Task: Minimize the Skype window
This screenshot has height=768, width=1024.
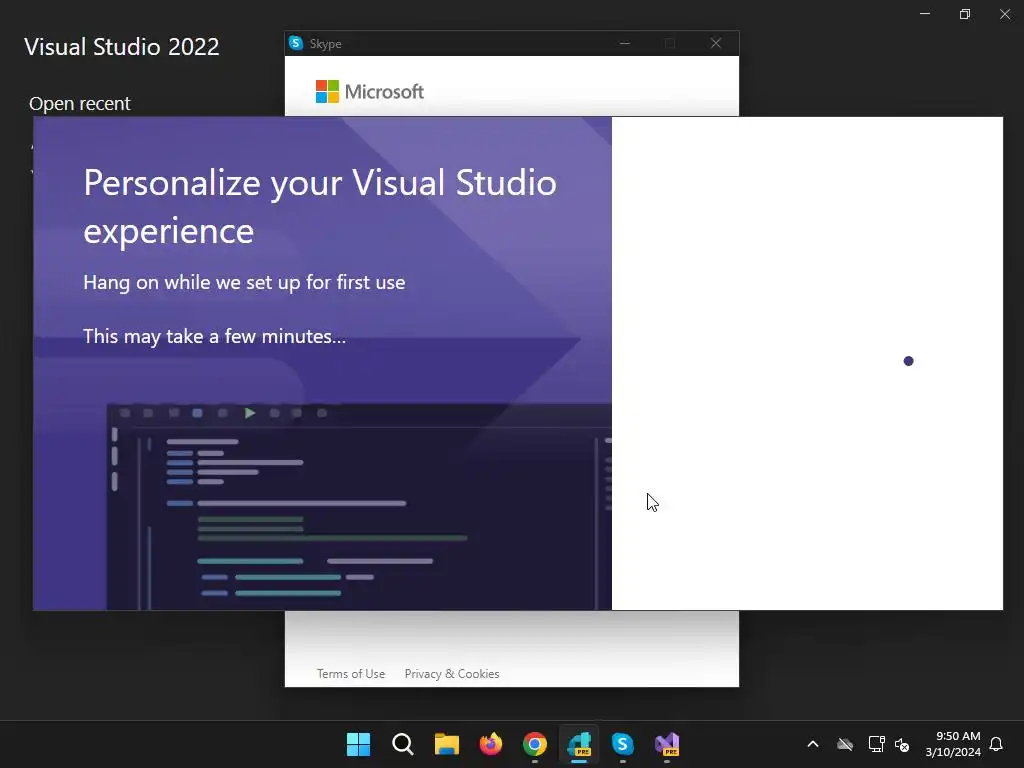Action: (x=625, y=43)
